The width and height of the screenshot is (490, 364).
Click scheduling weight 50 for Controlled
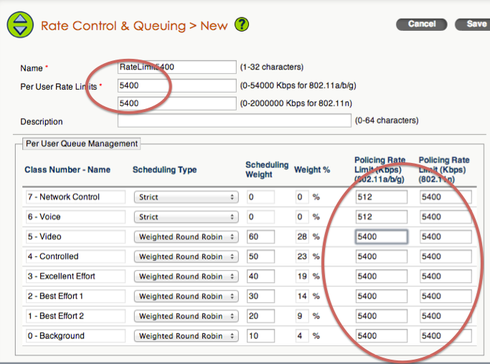(x=261, y=257)
